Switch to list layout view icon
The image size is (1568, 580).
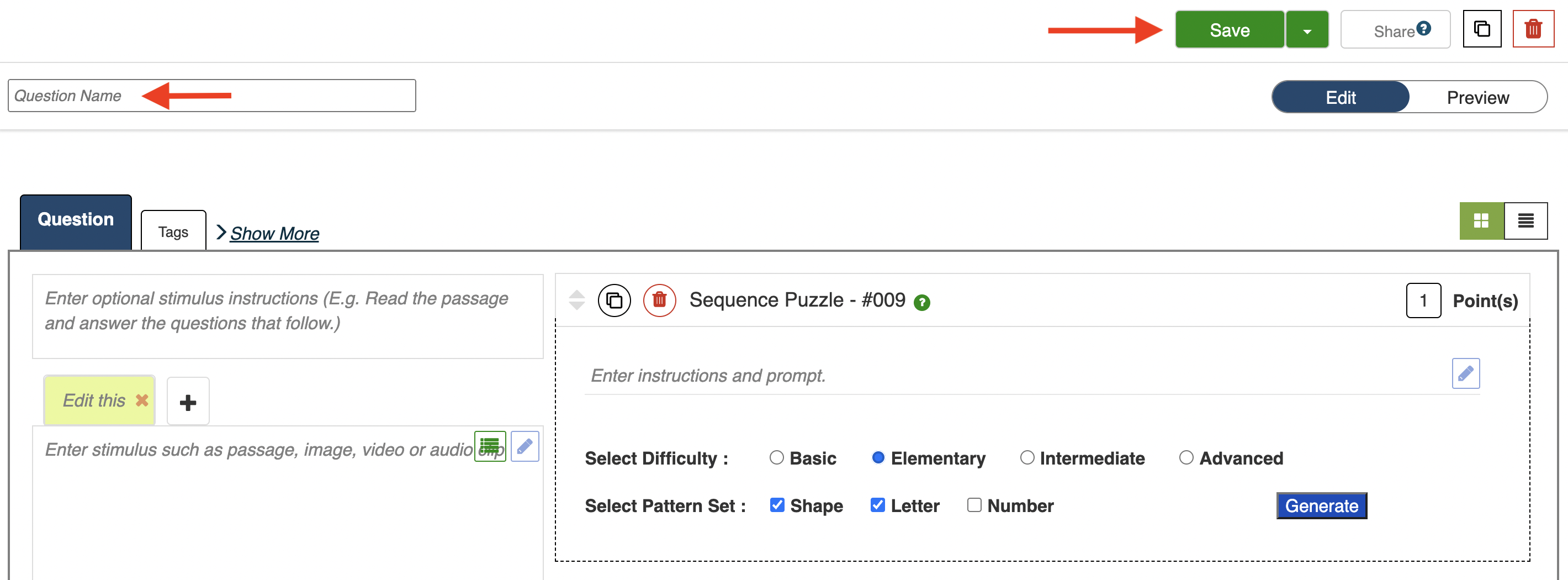(x=1525, y=220)
